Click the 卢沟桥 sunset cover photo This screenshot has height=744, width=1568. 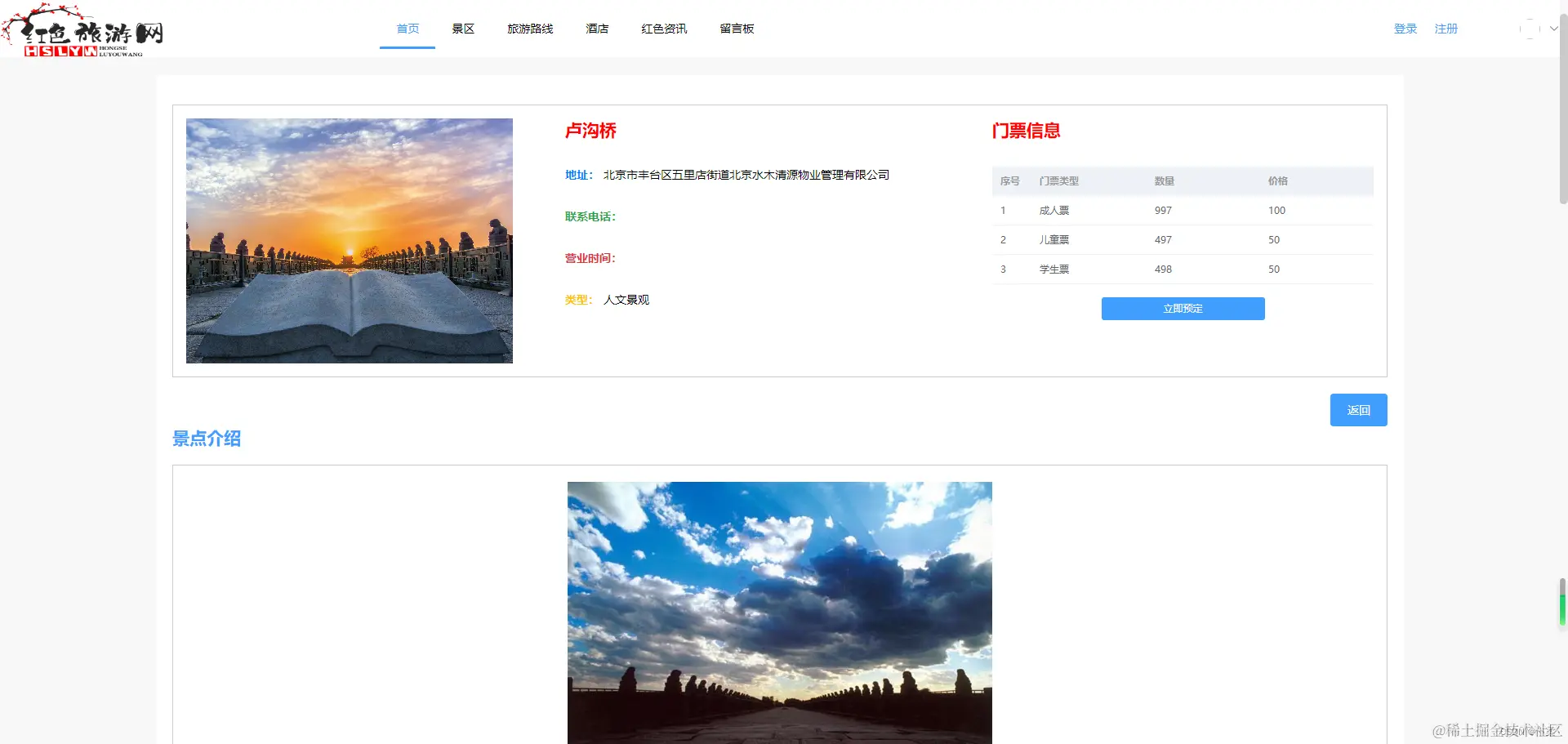(x=349, y=240)
